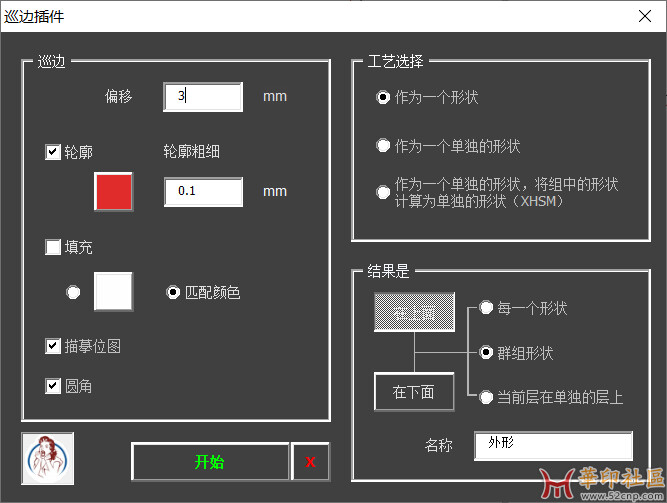Choose 作为一个单独的形状 radio option
Viewport: 667px width, 503px height.
pos(383,146)
